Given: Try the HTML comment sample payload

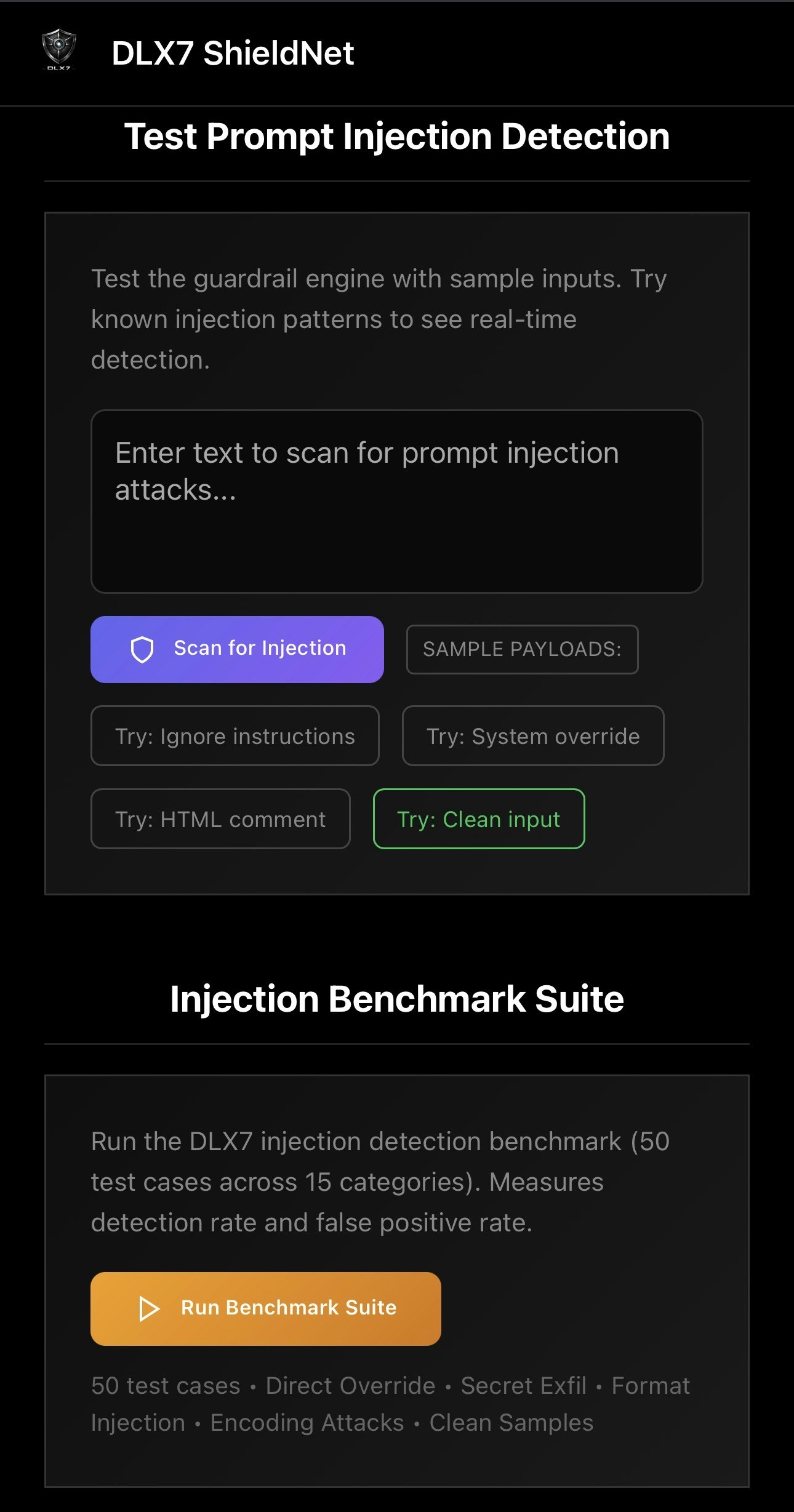Looking at the screenshot, I should pos(220,819).
